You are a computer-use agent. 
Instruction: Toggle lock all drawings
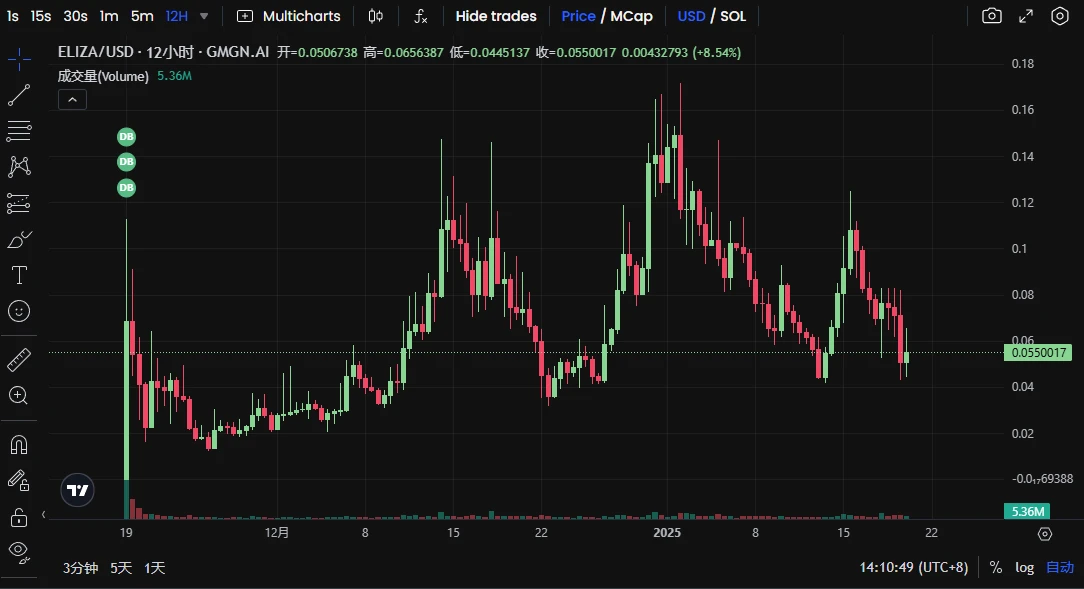[19, 516]
